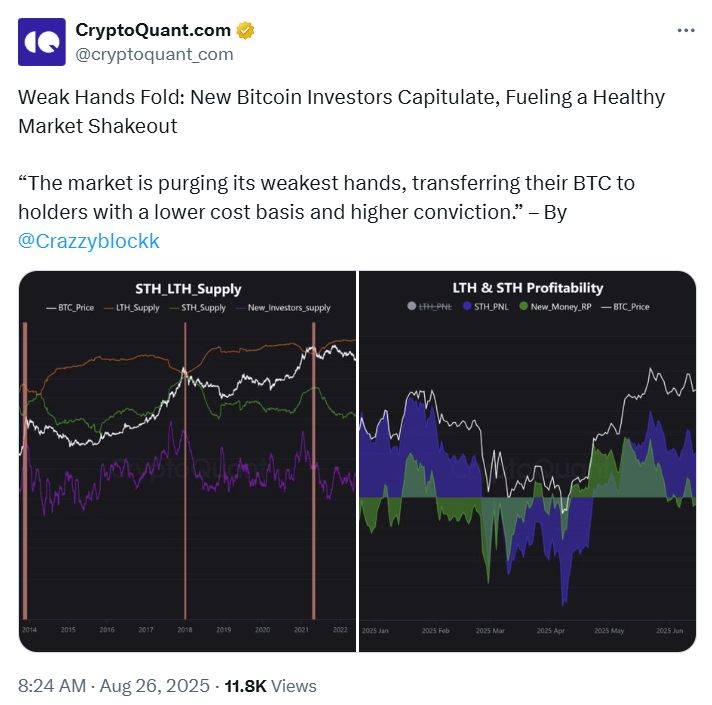Click BTC_Price legend in Supply chart
This screenshot has width=712, height=705.
[70, 308]
